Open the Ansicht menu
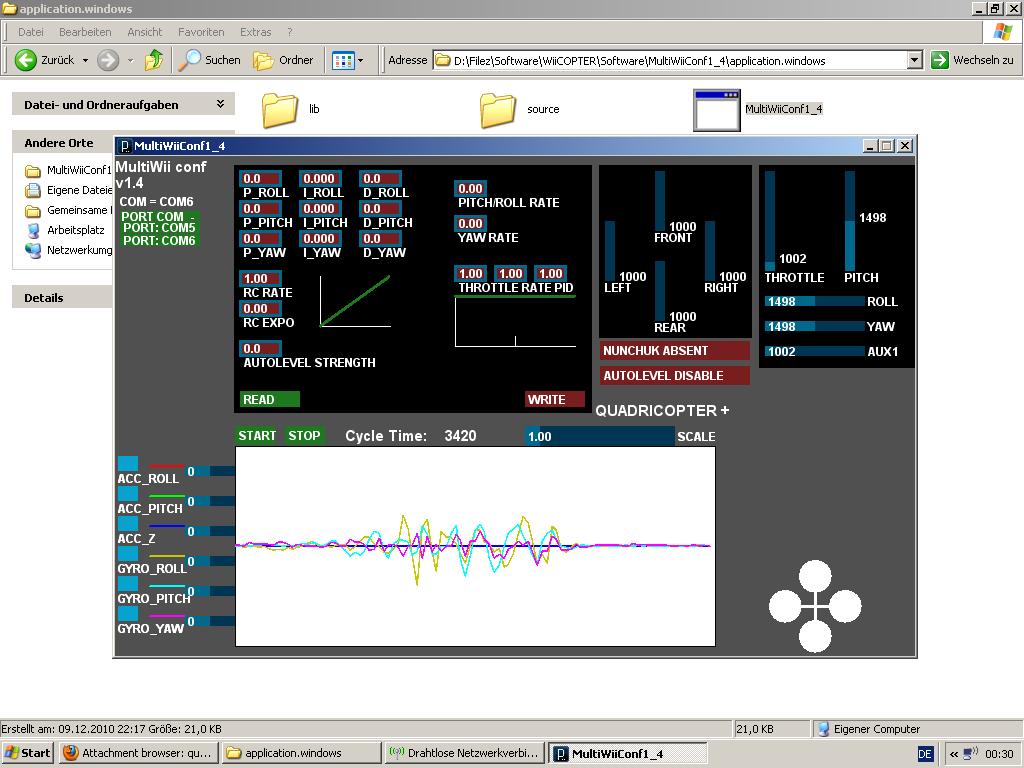 click(x=144, y=32)
